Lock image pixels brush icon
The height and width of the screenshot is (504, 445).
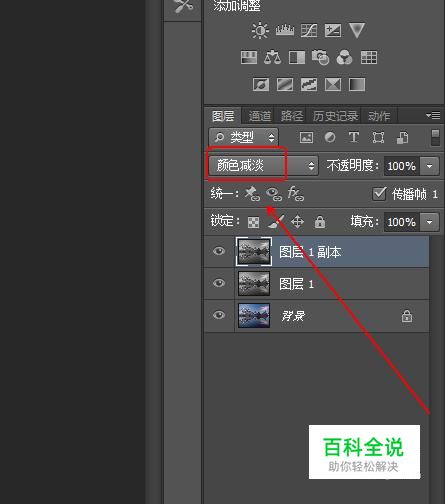[x=276, y=221]
